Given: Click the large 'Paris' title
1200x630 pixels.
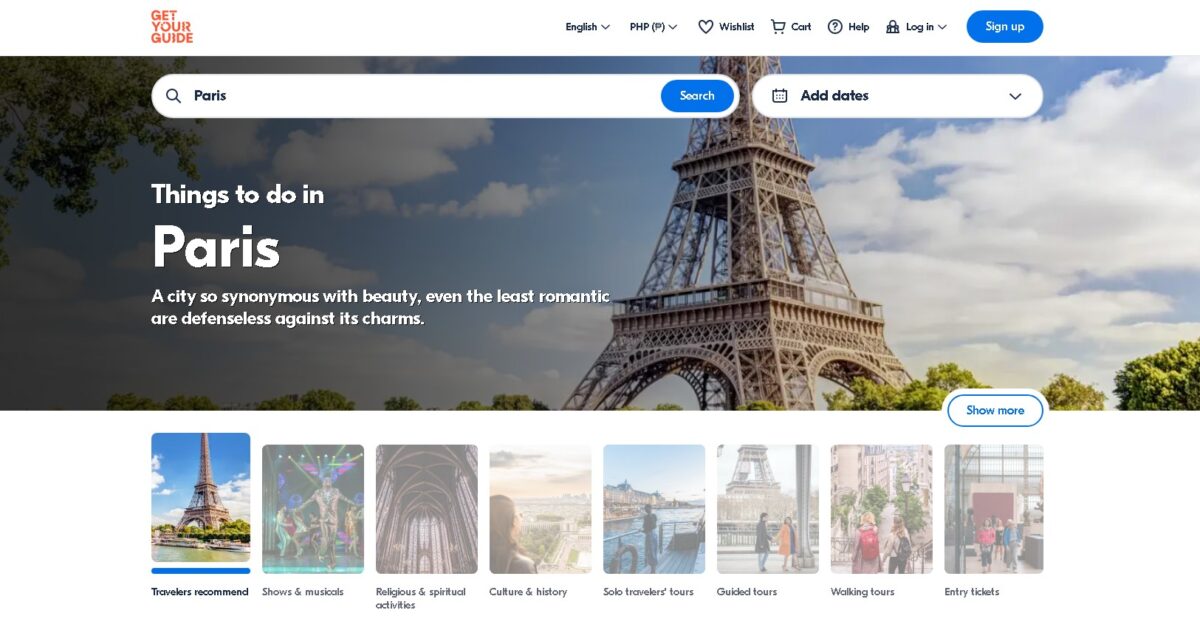Looking at the screenshot, I should 216,246.
